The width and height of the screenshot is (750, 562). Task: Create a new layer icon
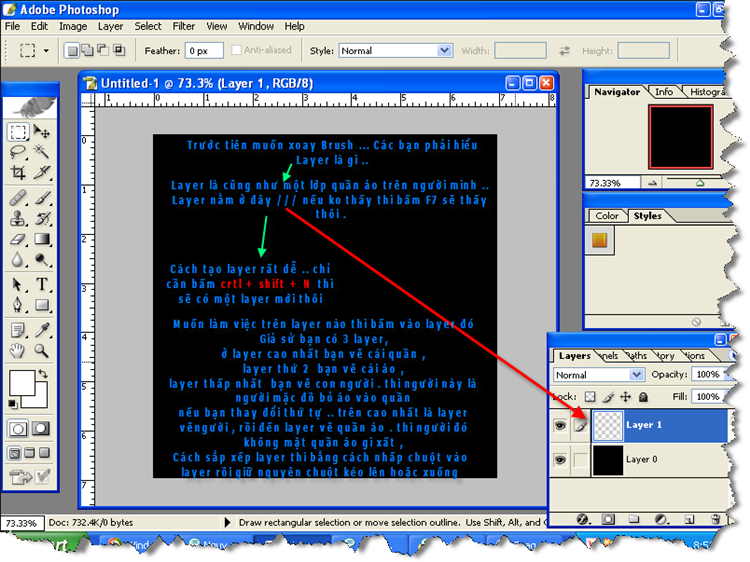[689, 519]
